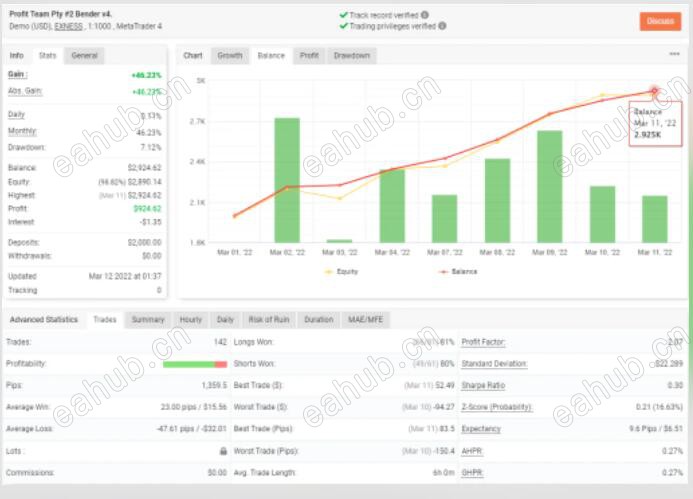Open the Summary statistics tab
The width and height of the screenshot is (693, 499).
148,320
